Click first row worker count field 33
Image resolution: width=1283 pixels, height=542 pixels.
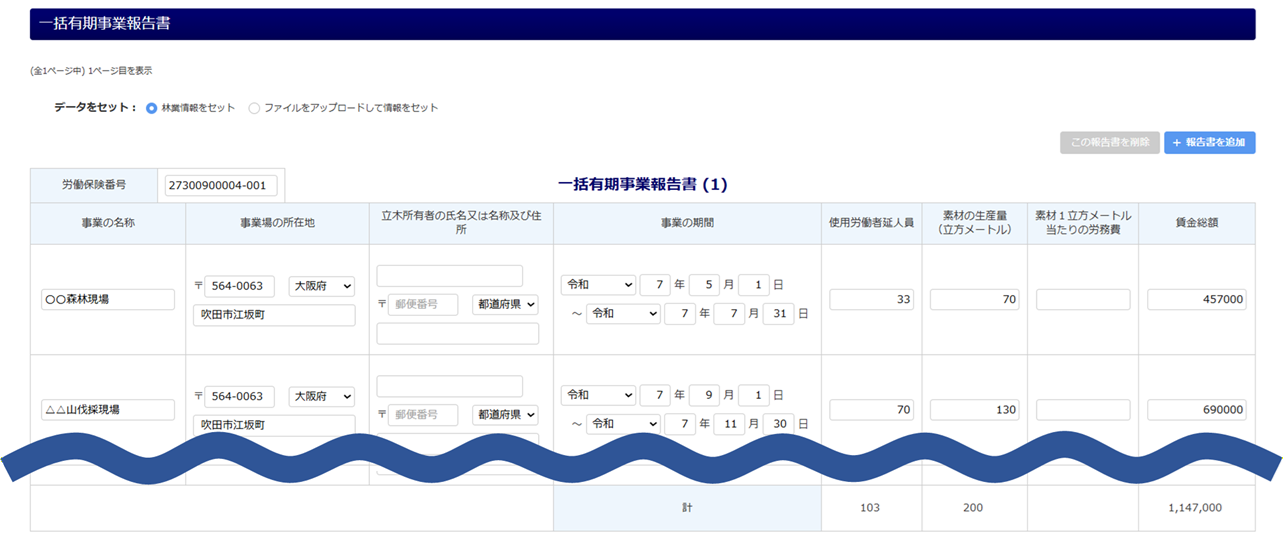[x=871, y=299]
